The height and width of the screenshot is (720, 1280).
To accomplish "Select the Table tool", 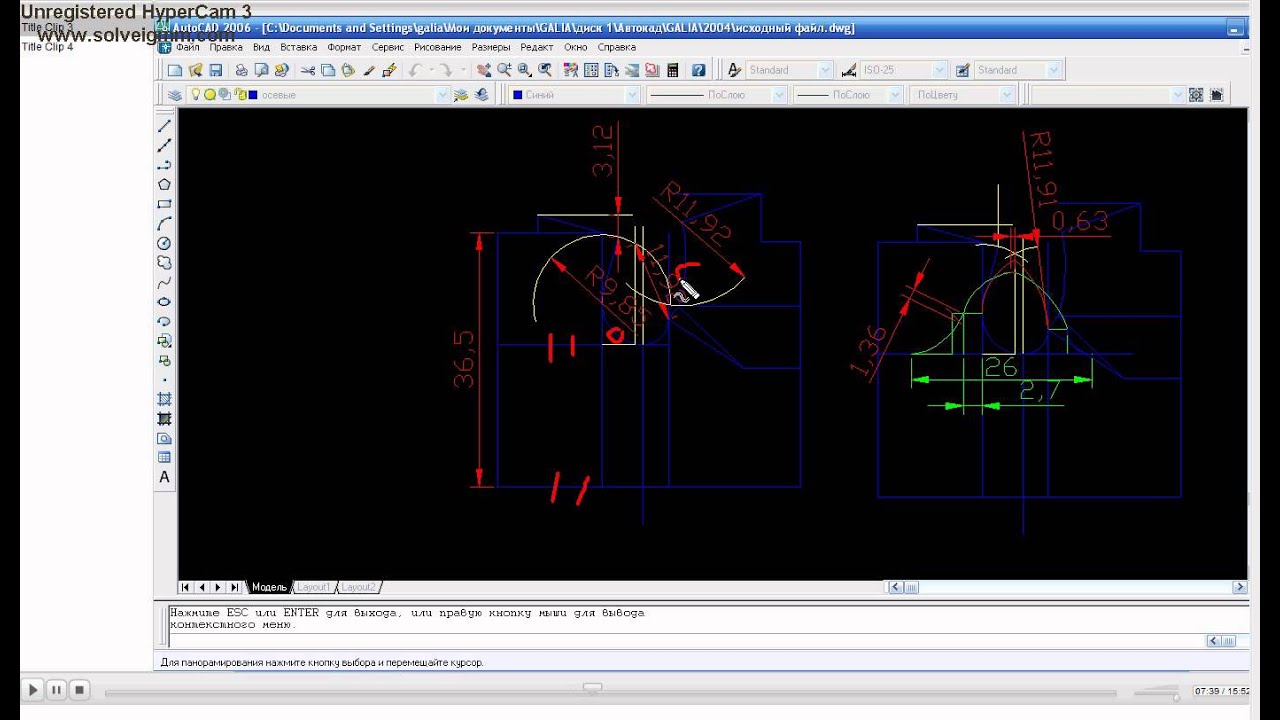I will point(165,457).
